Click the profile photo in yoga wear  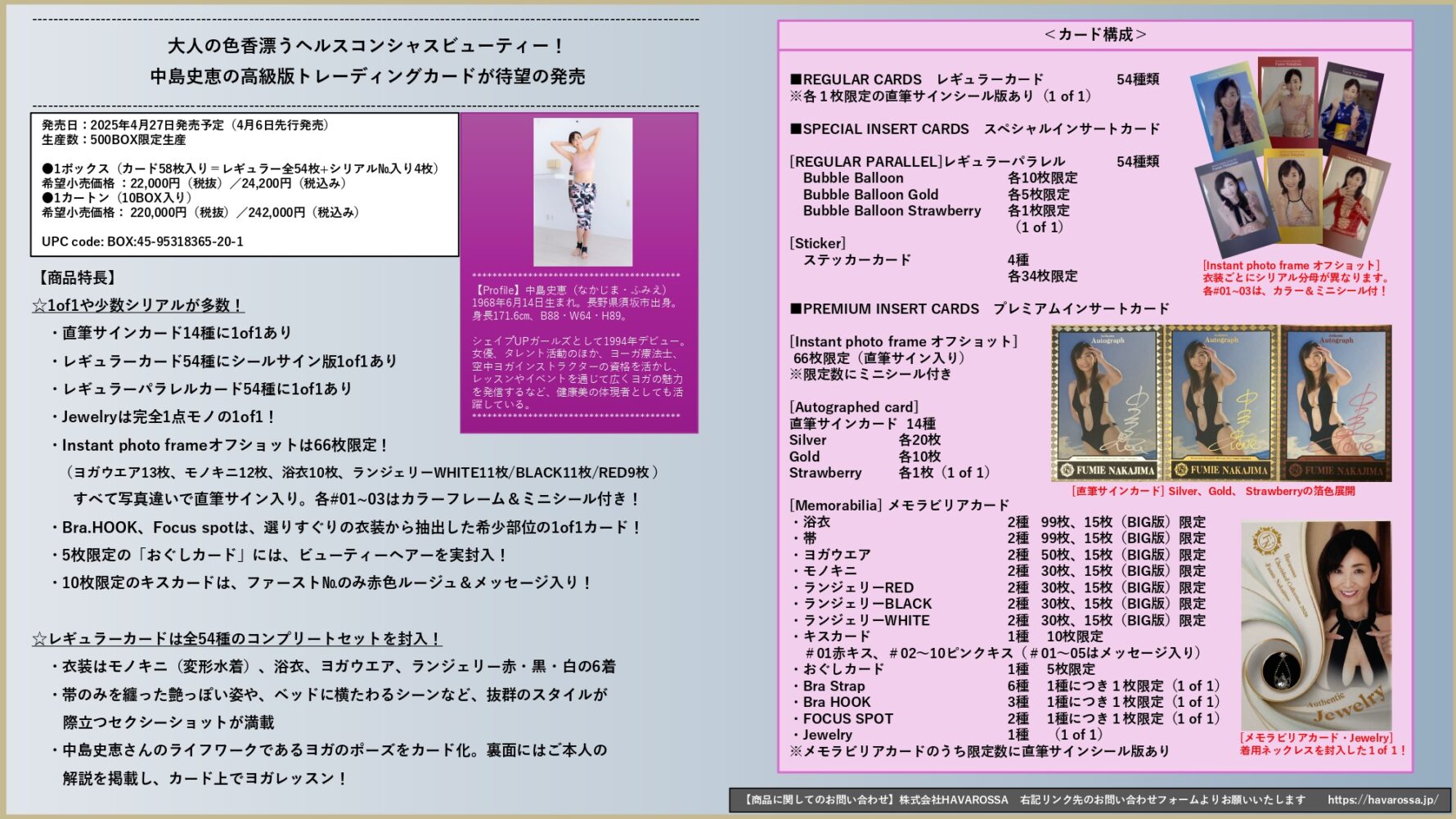[582, 191]
